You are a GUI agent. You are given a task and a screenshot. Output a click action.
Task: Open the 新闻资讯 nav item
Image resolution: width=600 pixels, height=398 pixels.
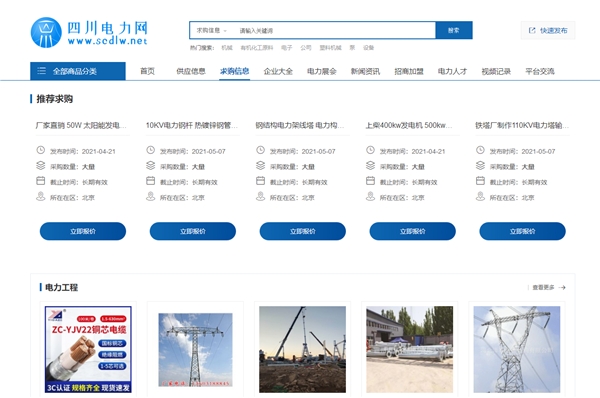tap(365, 71)
